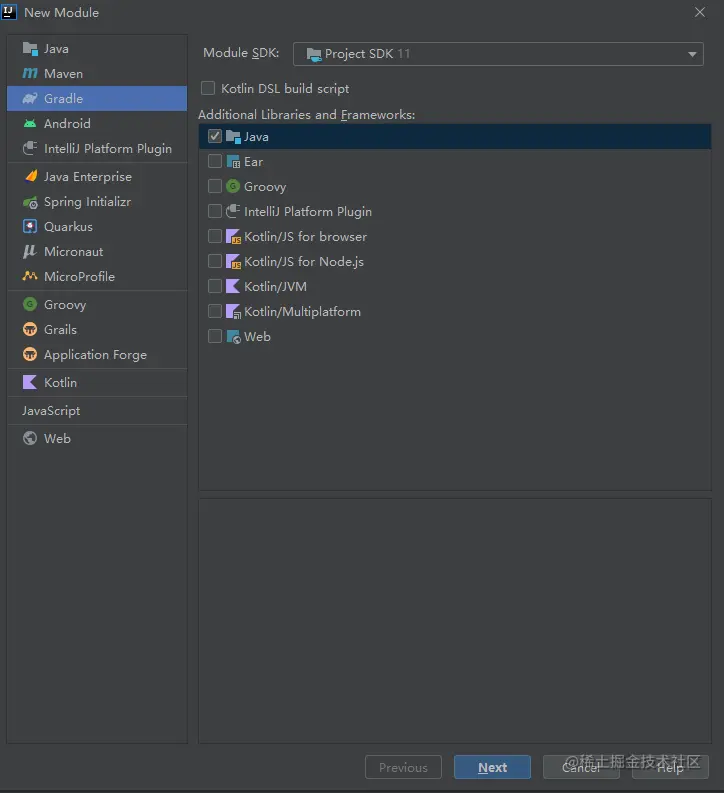Click 'Kotlin/JS for Node.js' framework label
Screen dimensions: 724x793
(x=304, y=261)
